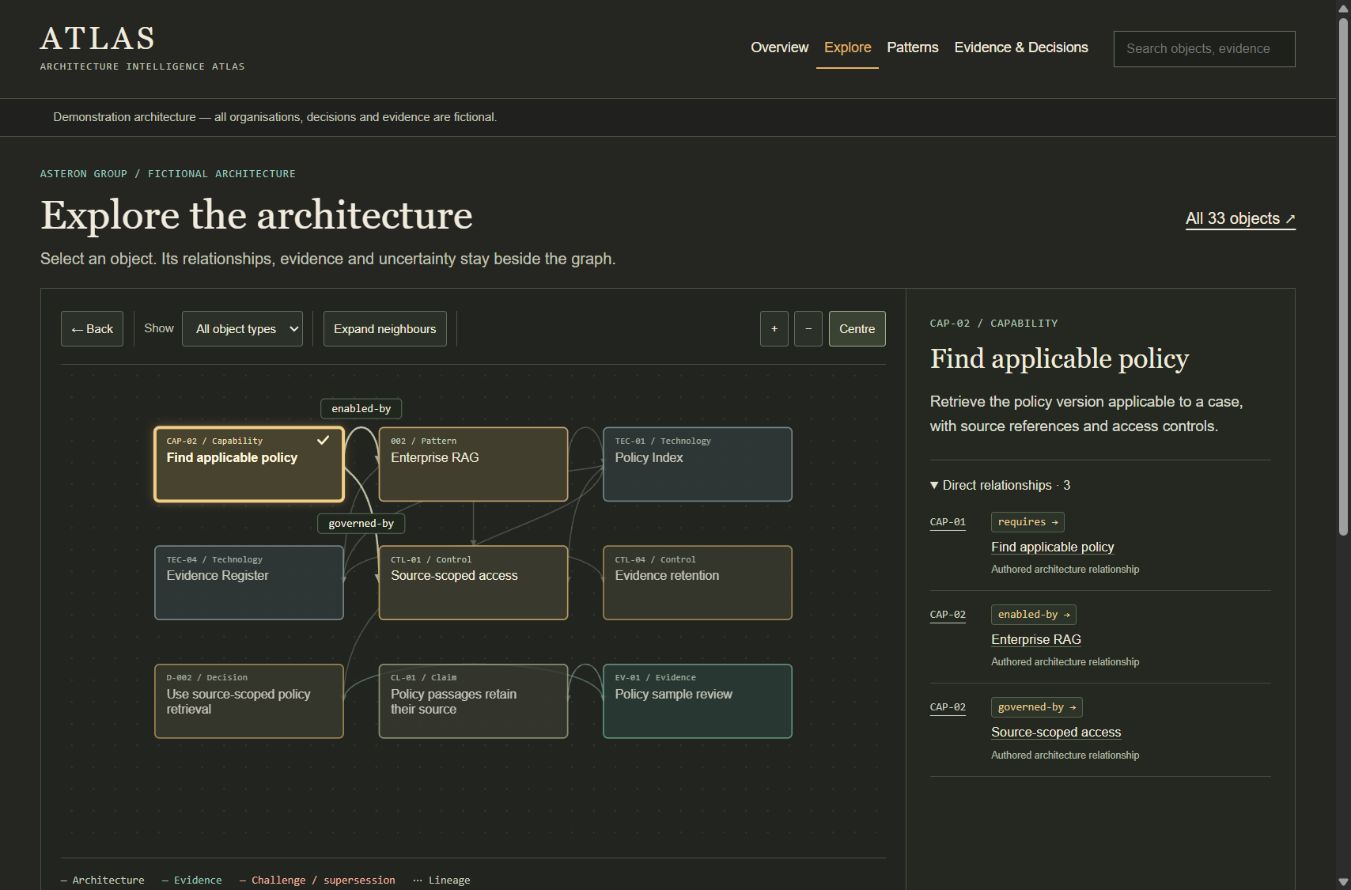Open Find applicable policy relationship link
The image size is (1351, 890).
tap(1052, 547)
